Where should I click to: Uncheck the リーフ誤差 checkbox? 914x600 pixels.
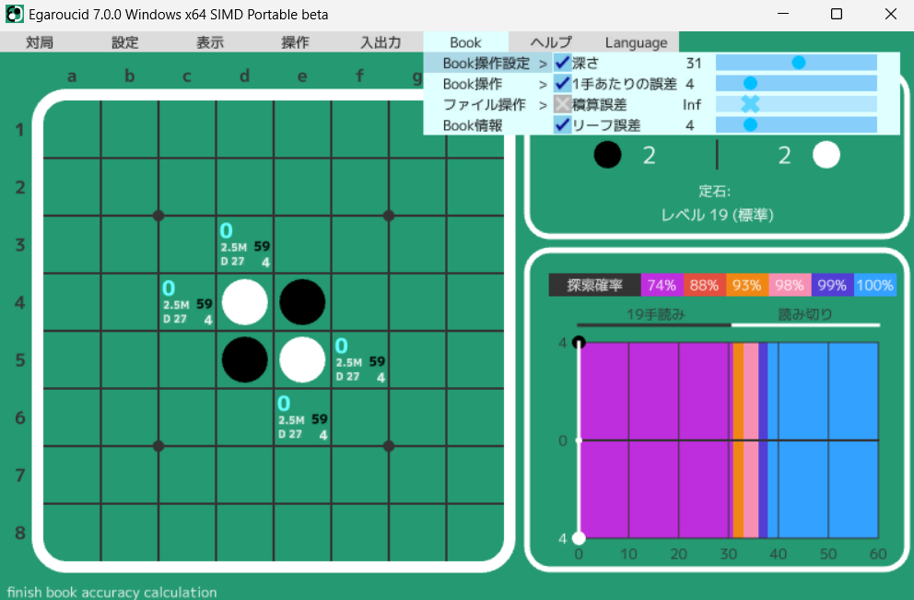pyautogui.click(x=562, y=125)
